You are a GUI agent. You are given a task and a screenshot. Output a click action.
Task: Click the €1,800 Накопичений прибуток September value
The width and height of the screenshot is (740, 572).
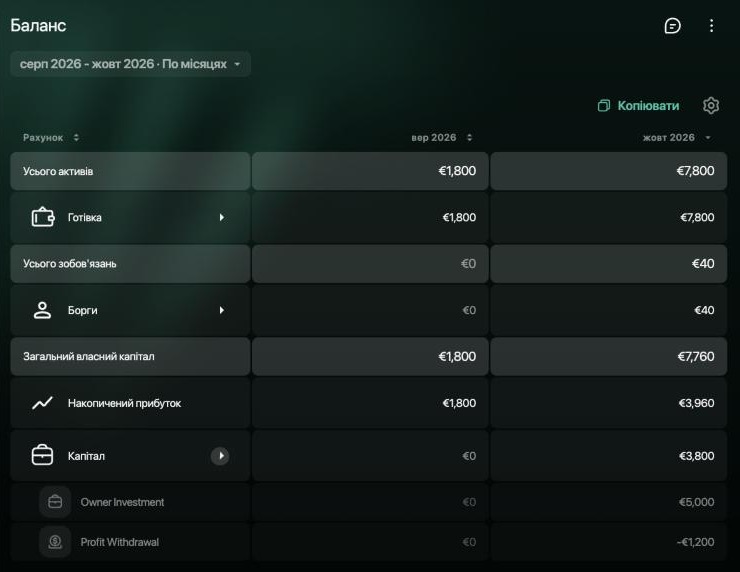[x=459, y=403]
